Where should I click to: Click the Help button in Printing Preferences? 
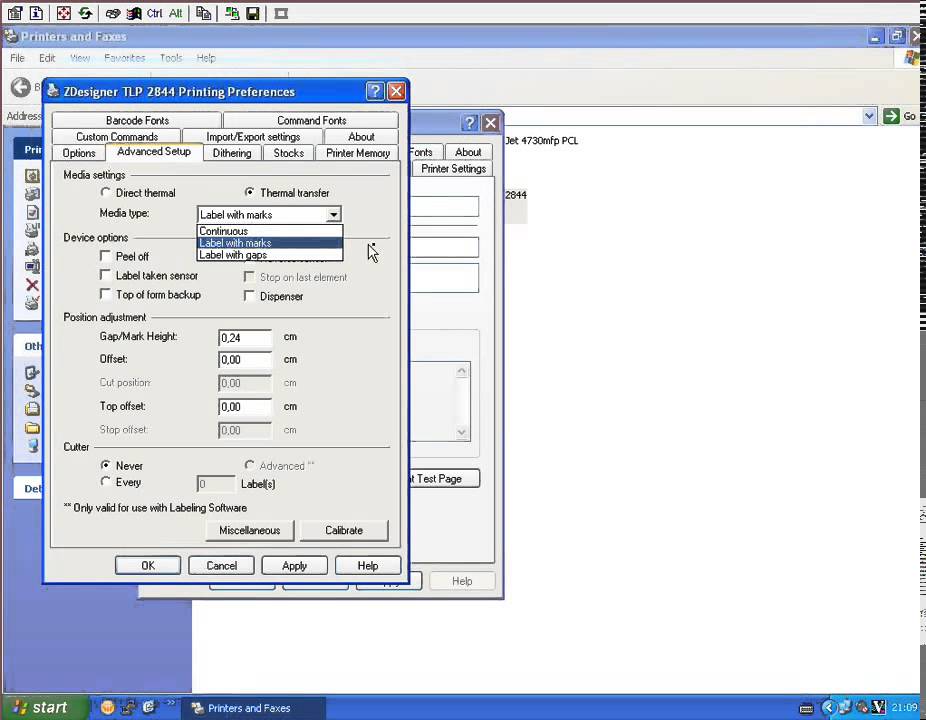pyautogui.click(x=368, y=565)
